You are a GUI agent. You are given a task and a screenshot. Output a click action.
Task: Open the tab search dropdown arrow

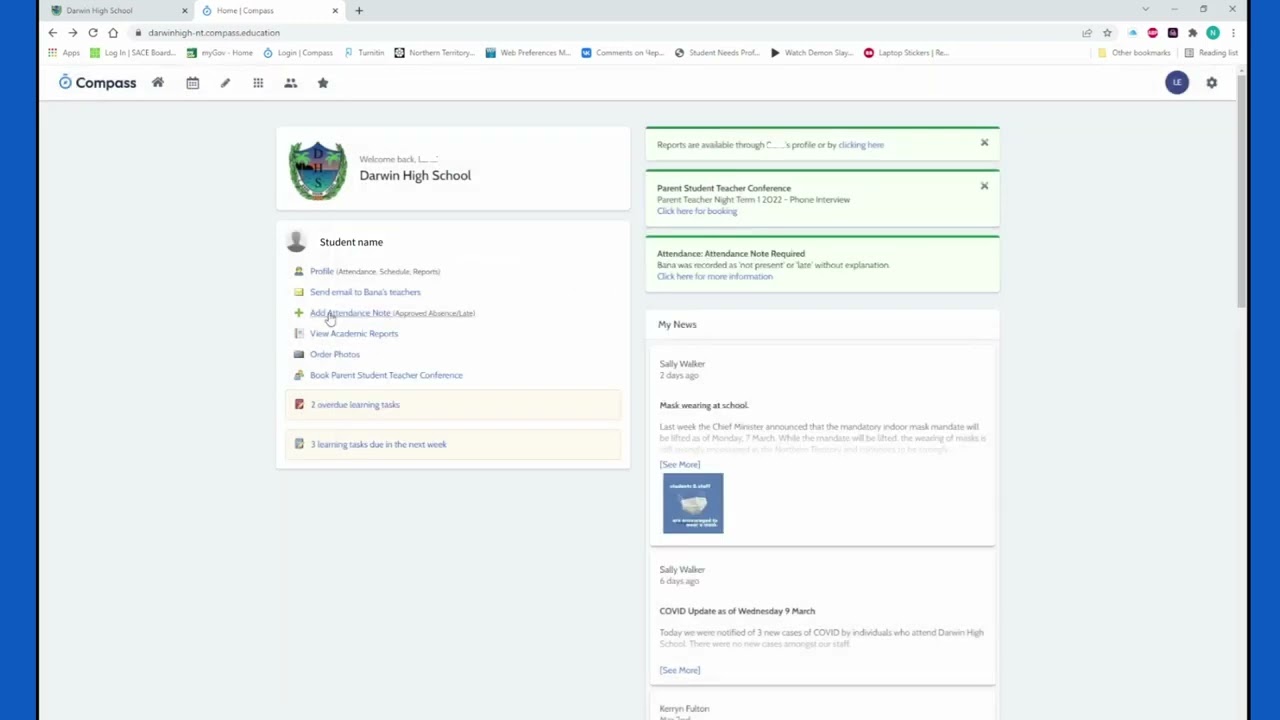coord(1145,10)
